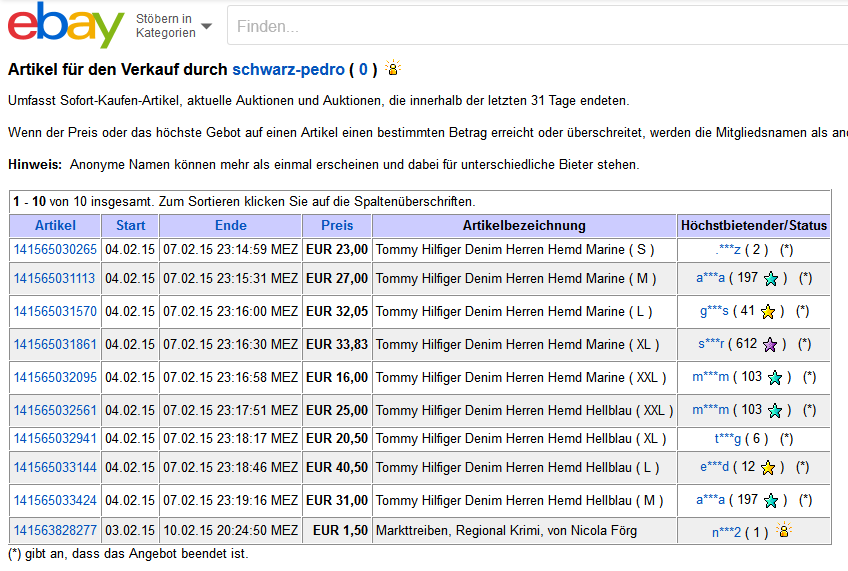Click teal star in Hemd Hellblau (XXL) row
Image resolution: width=848 pixels, height=571 pixels.
pyautogui.click(x=774, y=411)
